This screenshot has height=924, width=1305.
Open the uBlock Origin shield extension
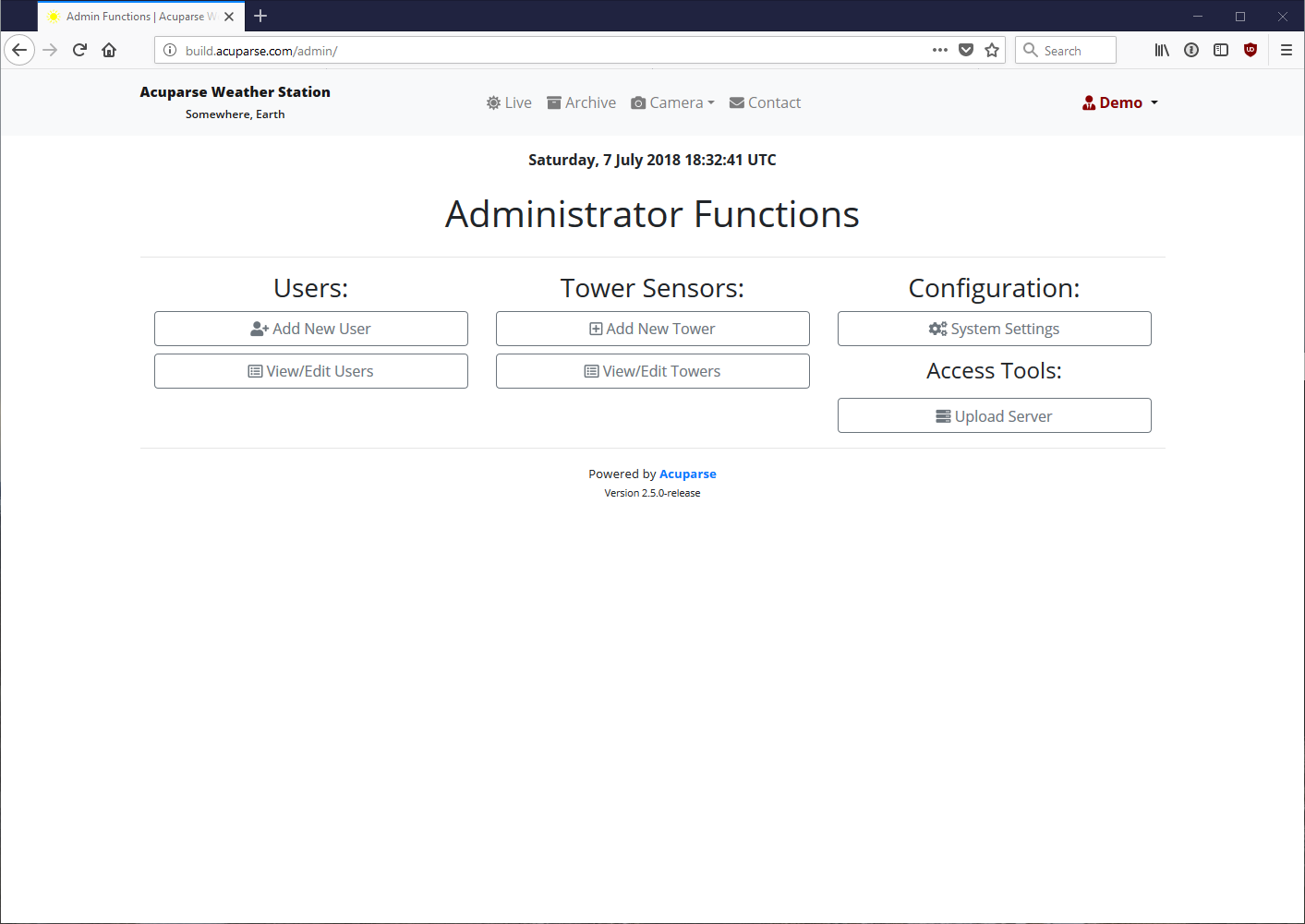[x=1251, y=50]
